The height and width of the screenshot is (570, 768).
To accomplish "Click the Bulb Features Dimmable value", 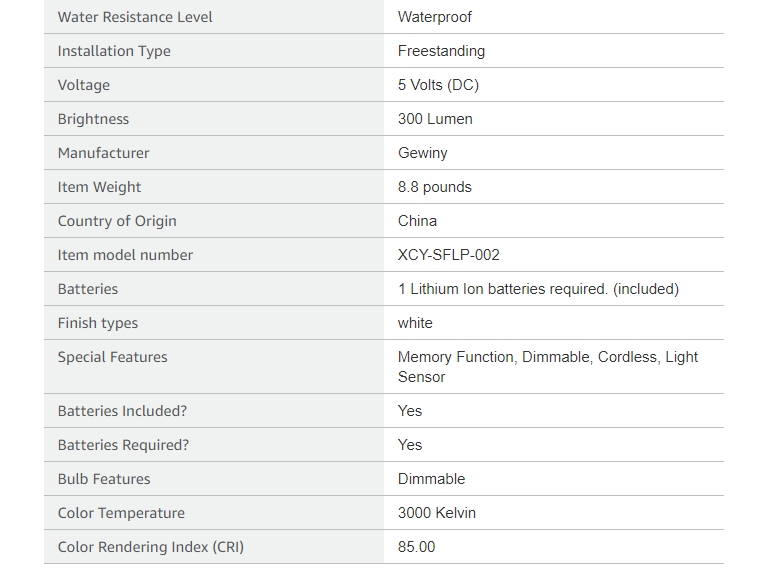I will pyautogui.click(x=431, y=479).
